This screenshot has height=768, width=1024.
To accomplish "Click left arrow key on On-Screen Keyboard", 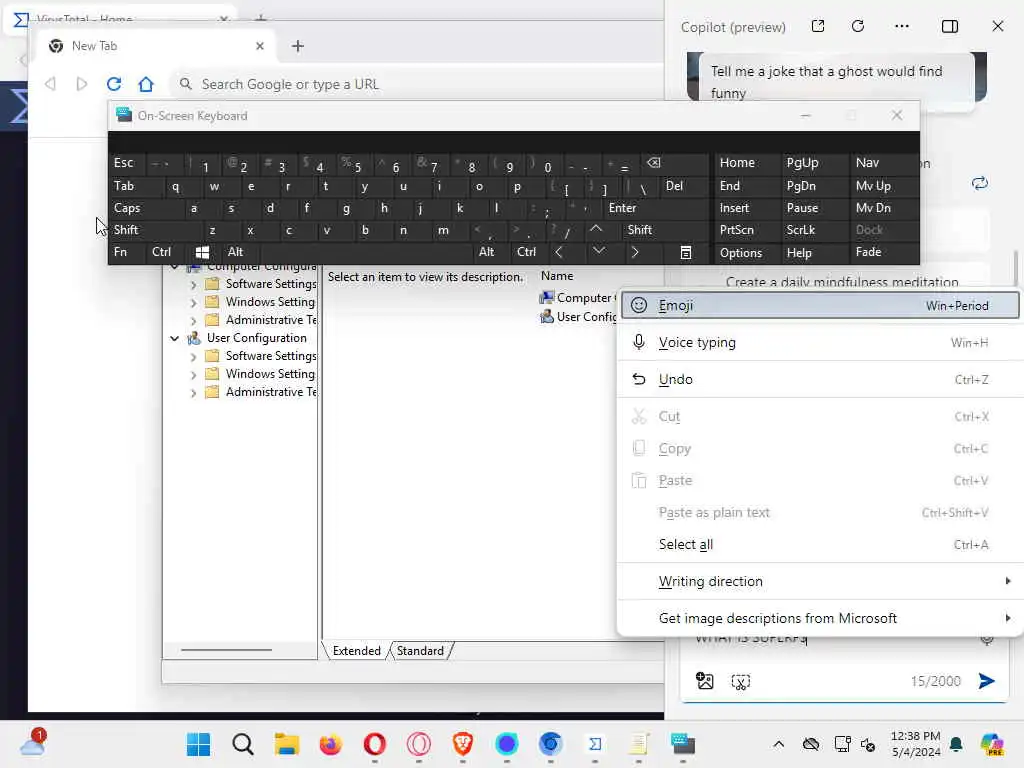I will coord(559,252).
